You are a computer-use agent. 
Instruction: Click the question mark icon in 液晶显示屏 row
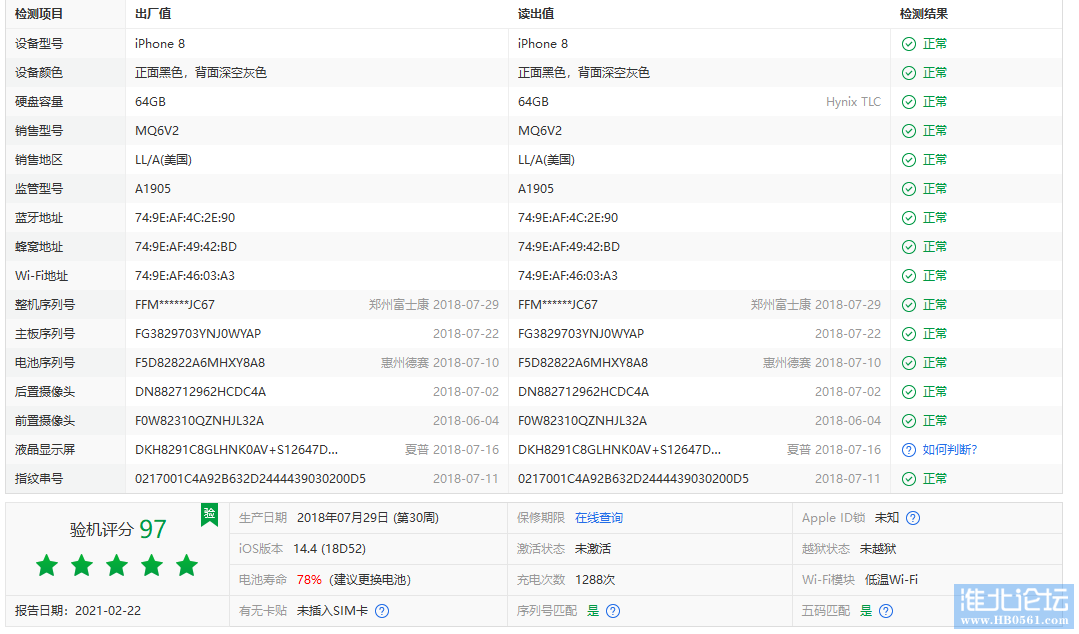point(908,450)
